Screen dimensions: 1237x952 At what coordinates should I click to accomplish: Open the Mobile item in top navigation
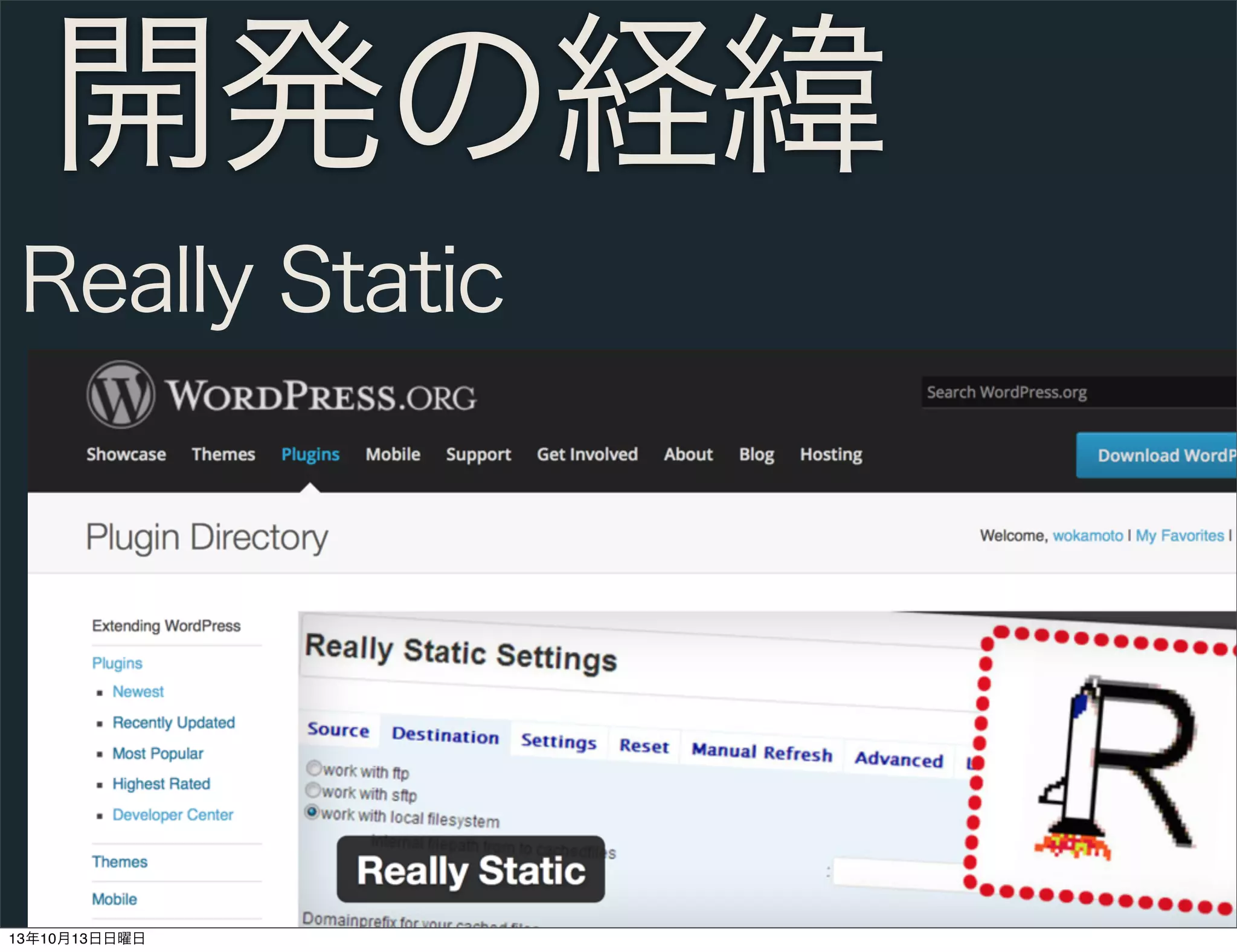(x=393, y=454)
